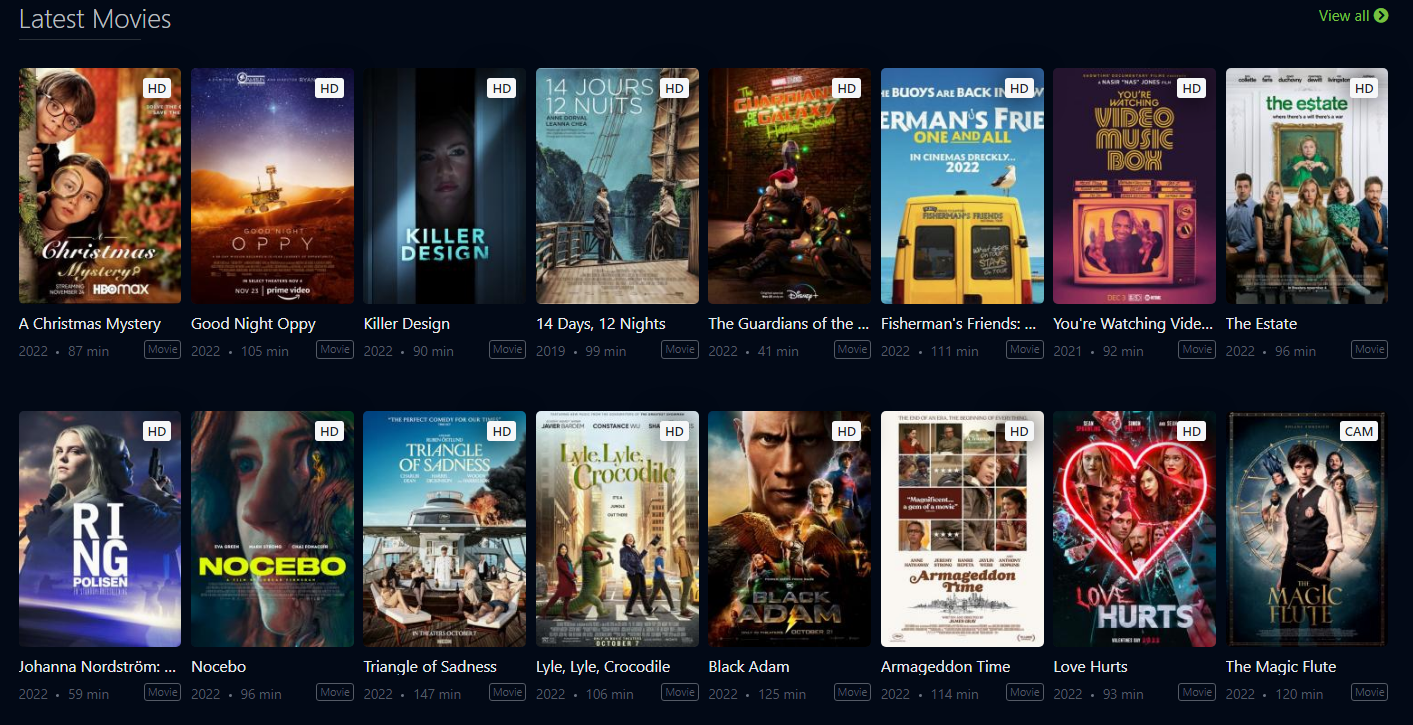The image size is (1413, 725).
Task: Open the Armageddon Time poster
Action: pyautogui.click(x=962, y=529)
